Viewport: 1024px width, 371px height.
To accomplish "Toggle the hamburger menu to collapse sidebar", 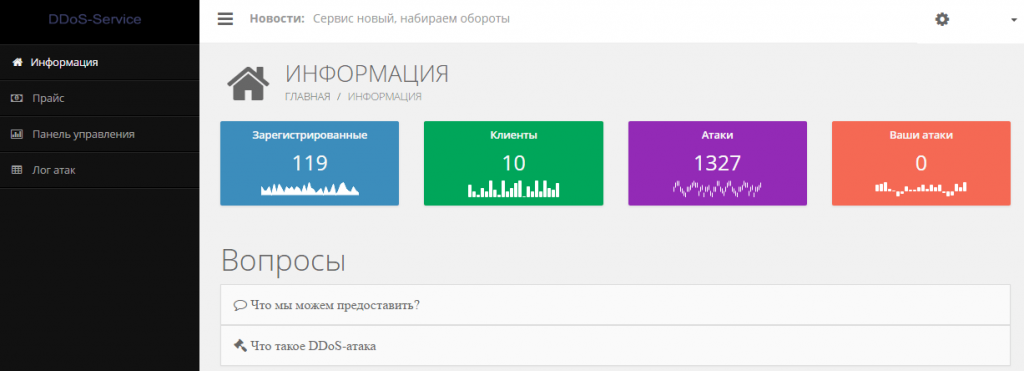I will pyautogui.click(x=225, y=19).
